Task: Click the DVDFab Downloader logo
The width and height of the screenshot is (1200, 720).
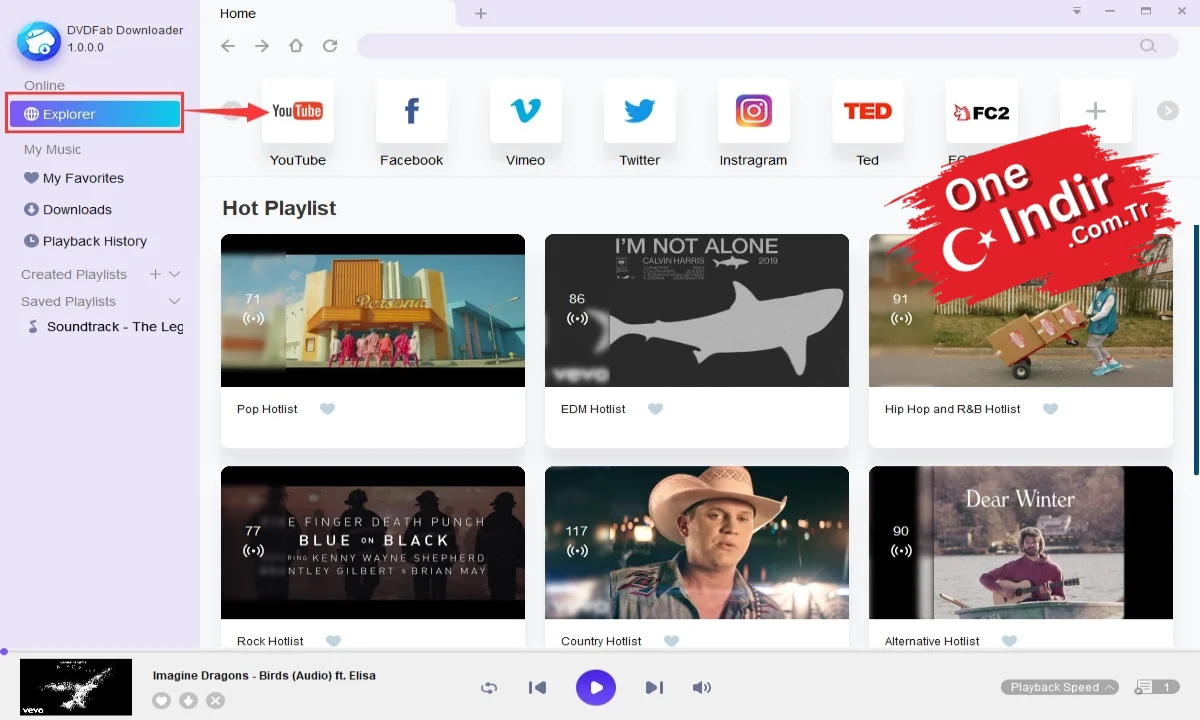Action: click(x=38, y=40)
